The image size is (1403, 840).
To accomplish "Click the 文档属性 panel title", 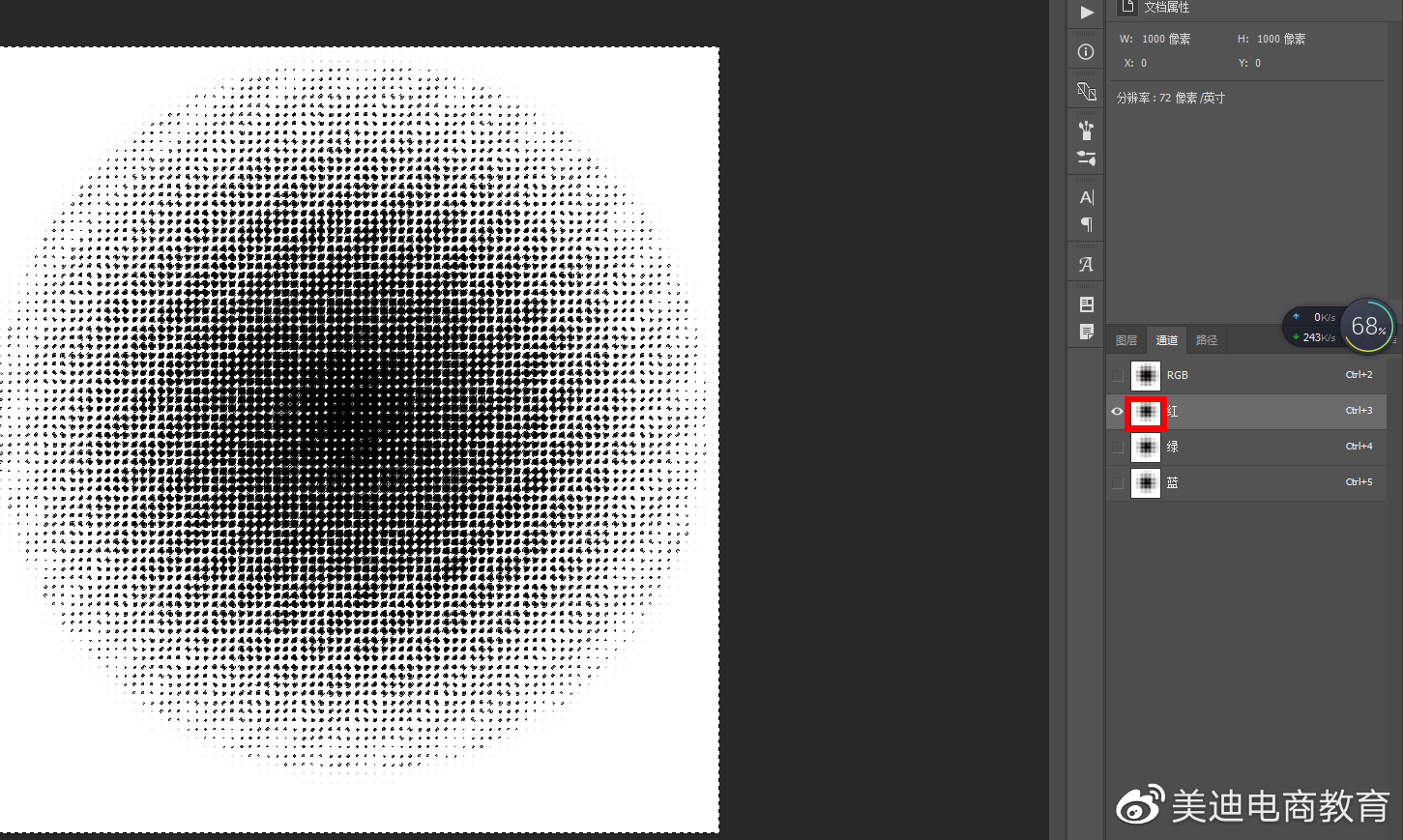I will point(1166,7).
